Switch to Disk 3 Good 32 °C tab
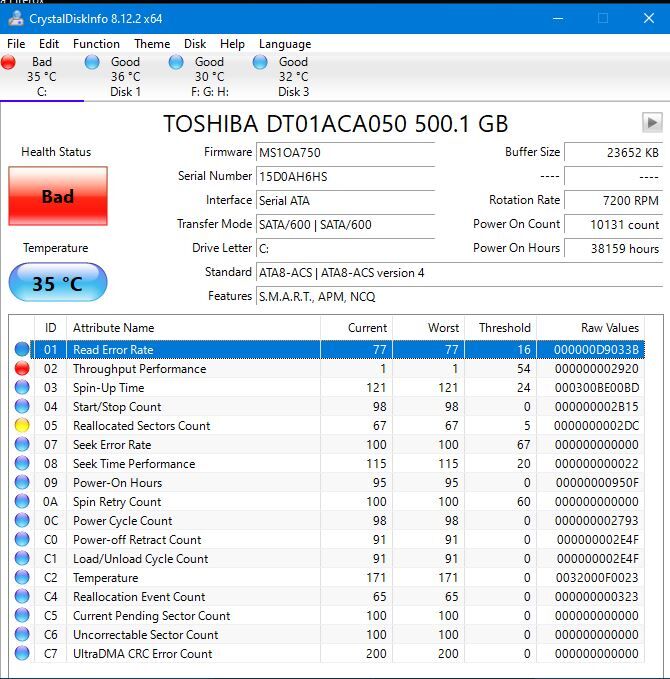Viewport: 670px width, 679px height. [294, 77]
